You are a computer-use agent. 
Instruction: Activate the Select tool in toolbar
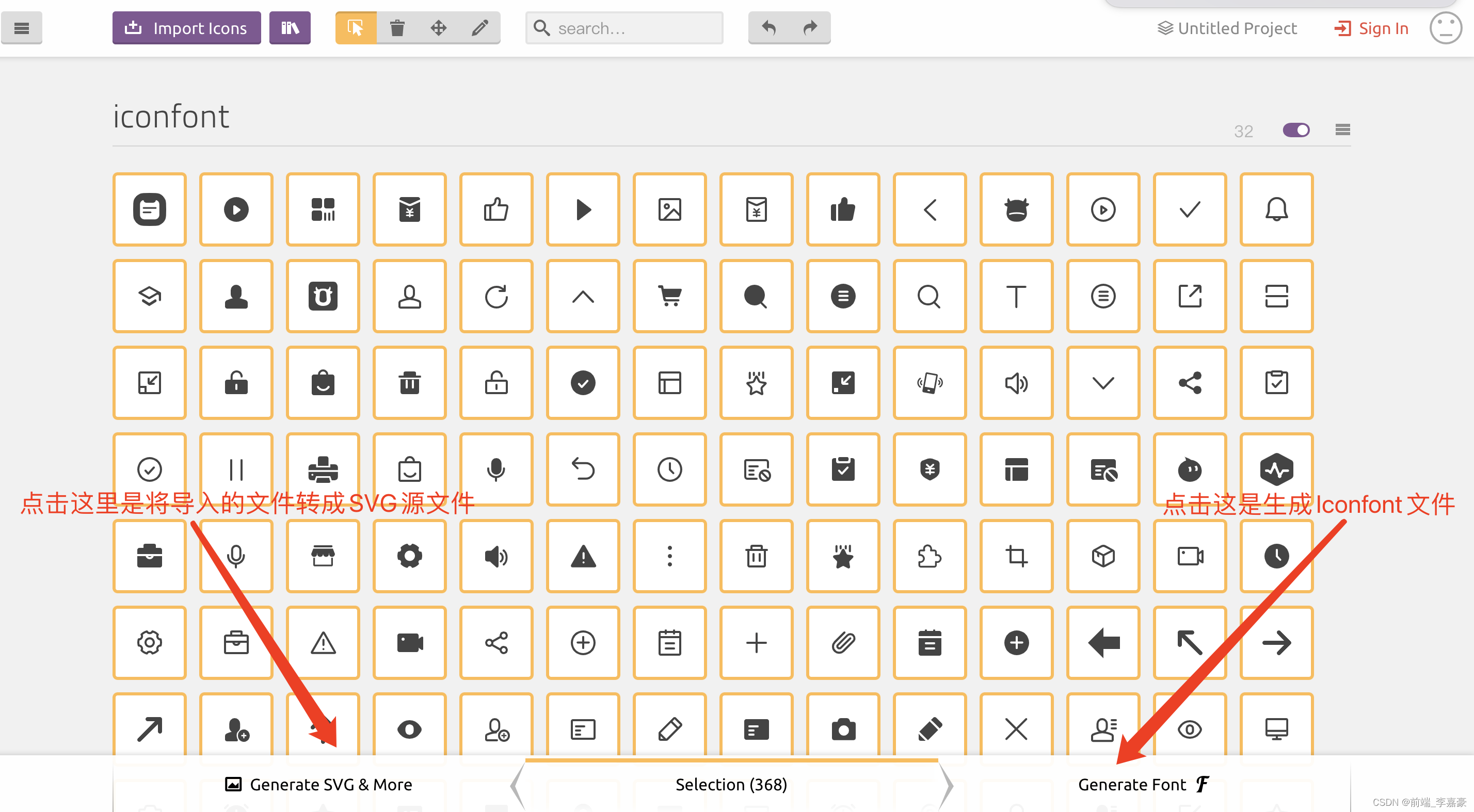(x=355, y=27)
